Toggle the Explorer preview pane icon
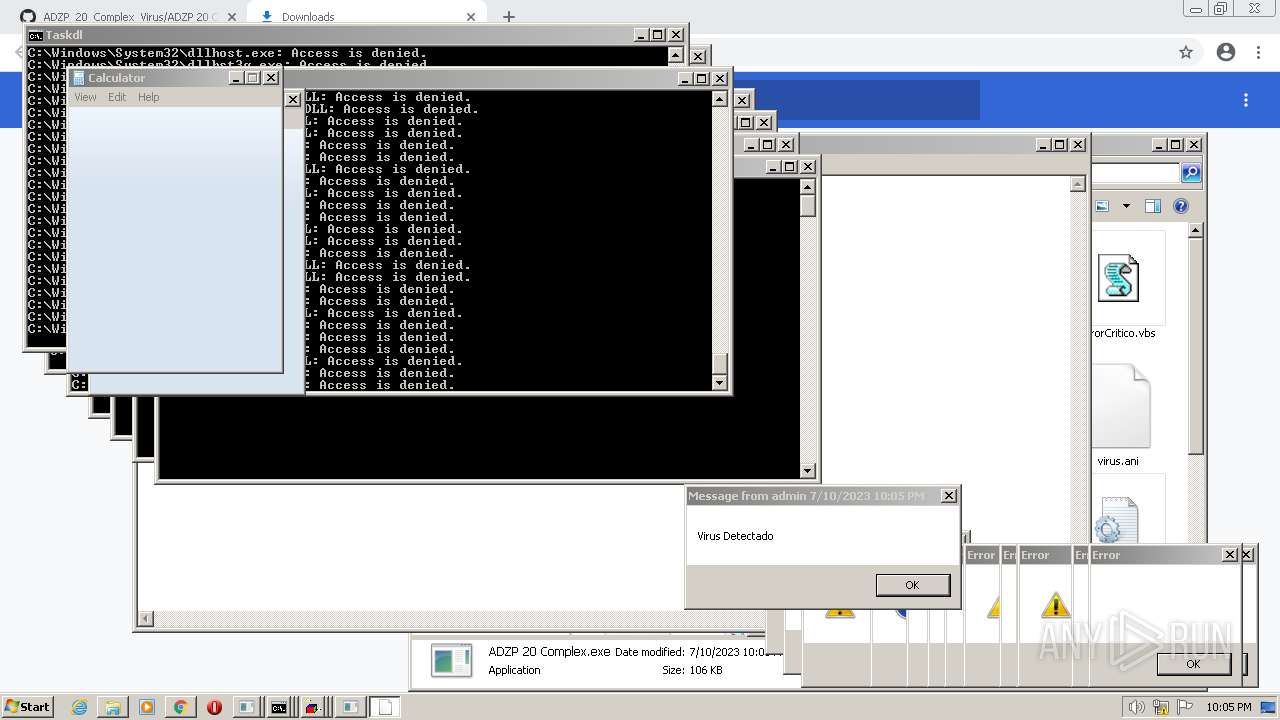1280x720 pixels. click(1152, 206)
